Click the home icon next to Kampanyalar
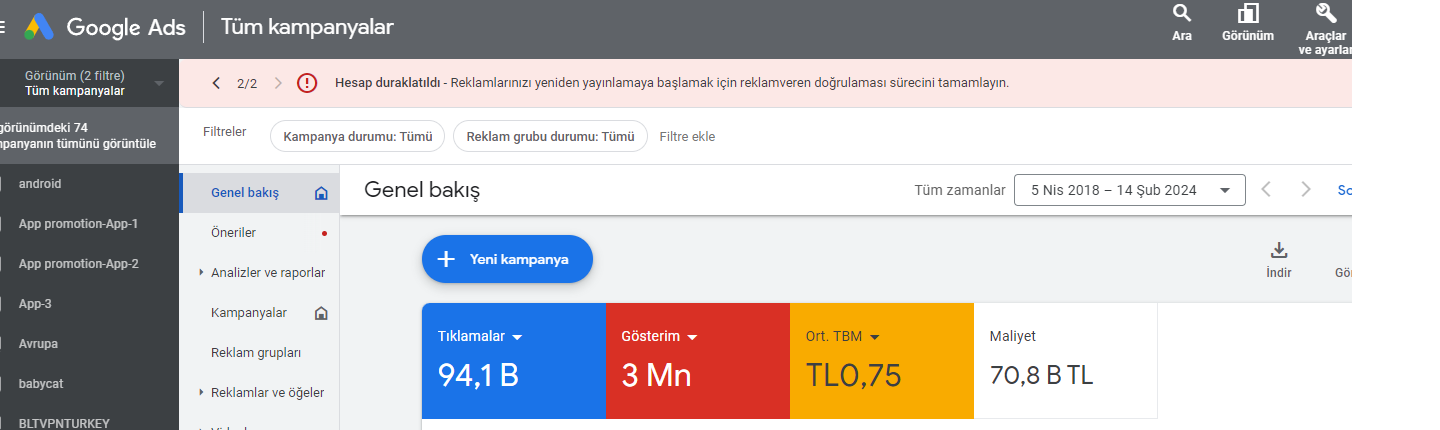 321,313
